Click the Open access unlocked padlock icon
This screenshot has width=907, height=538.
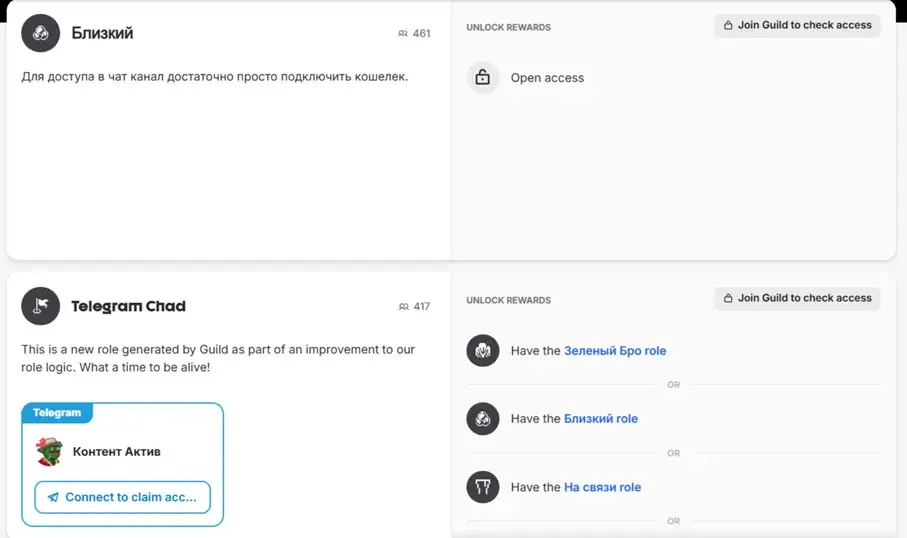click(482, 78)
